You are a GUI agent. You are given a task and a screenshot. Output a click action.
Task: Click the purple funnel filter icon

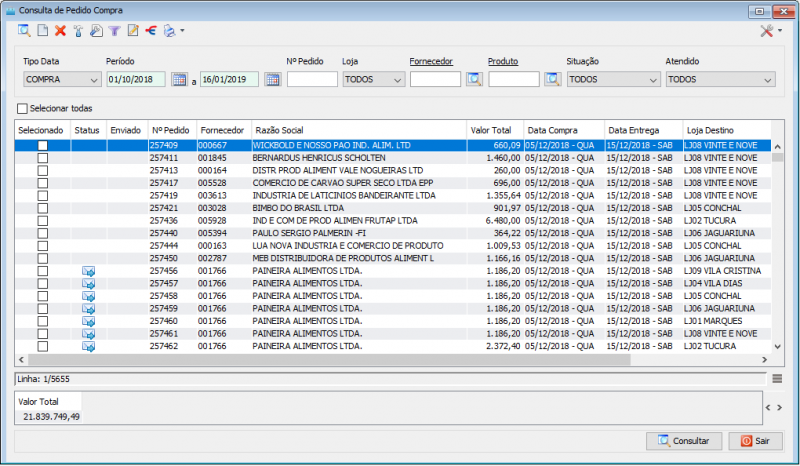114,31
